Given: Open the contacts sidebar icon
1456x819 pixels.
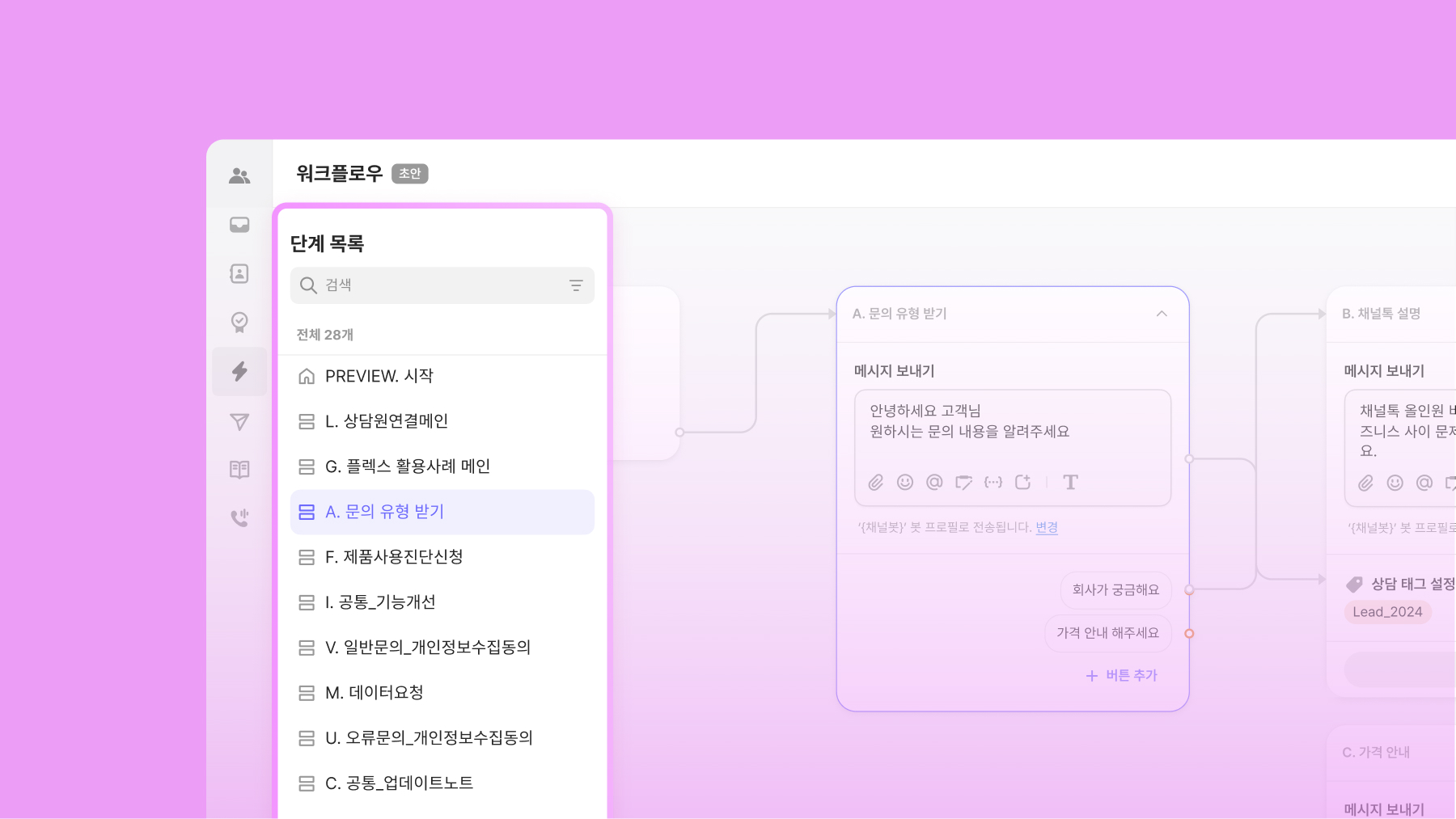Looking at the screenshot, I should [239, 273].
